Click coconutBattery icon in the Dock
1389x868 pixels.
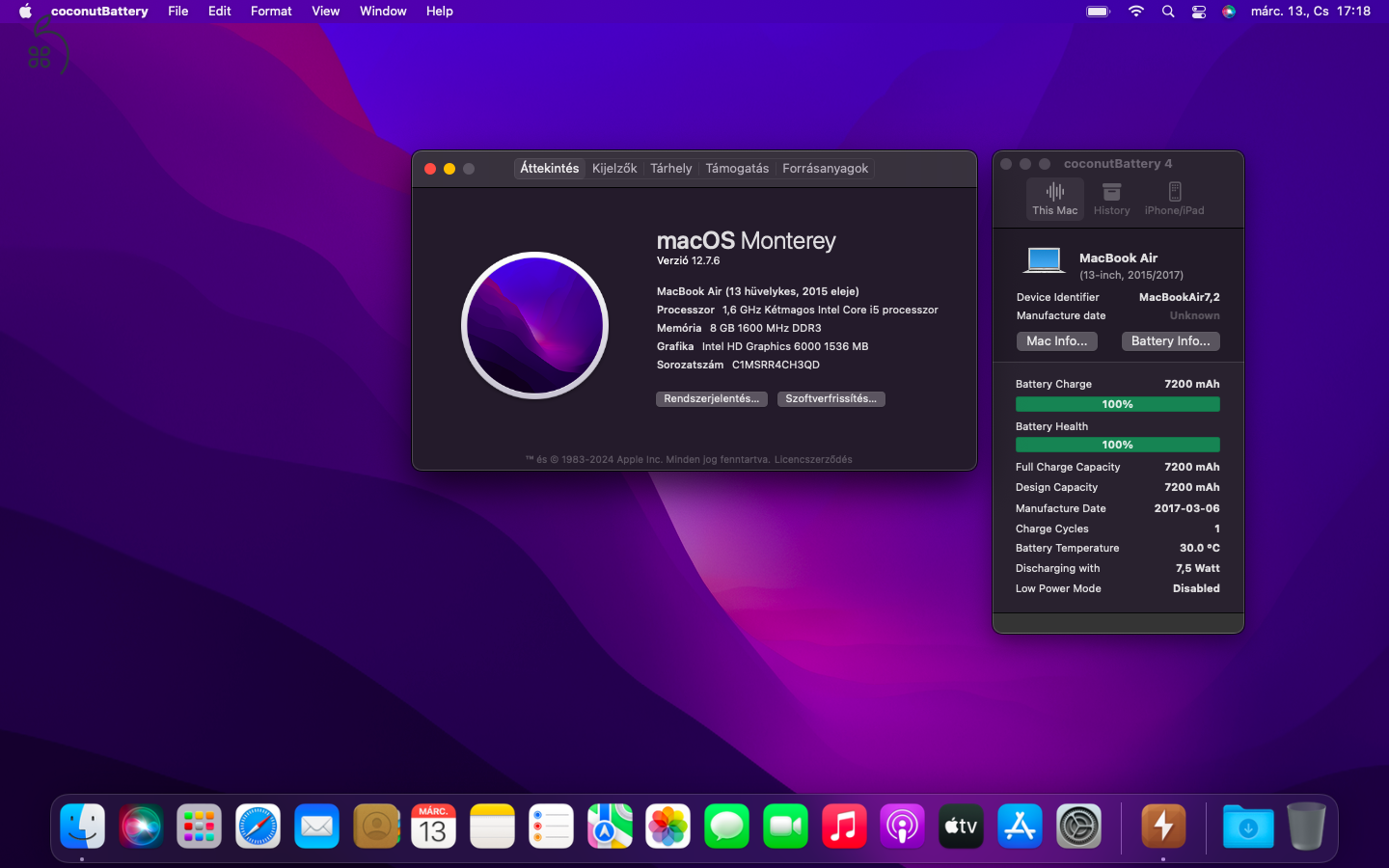[x=1163, y=827]
